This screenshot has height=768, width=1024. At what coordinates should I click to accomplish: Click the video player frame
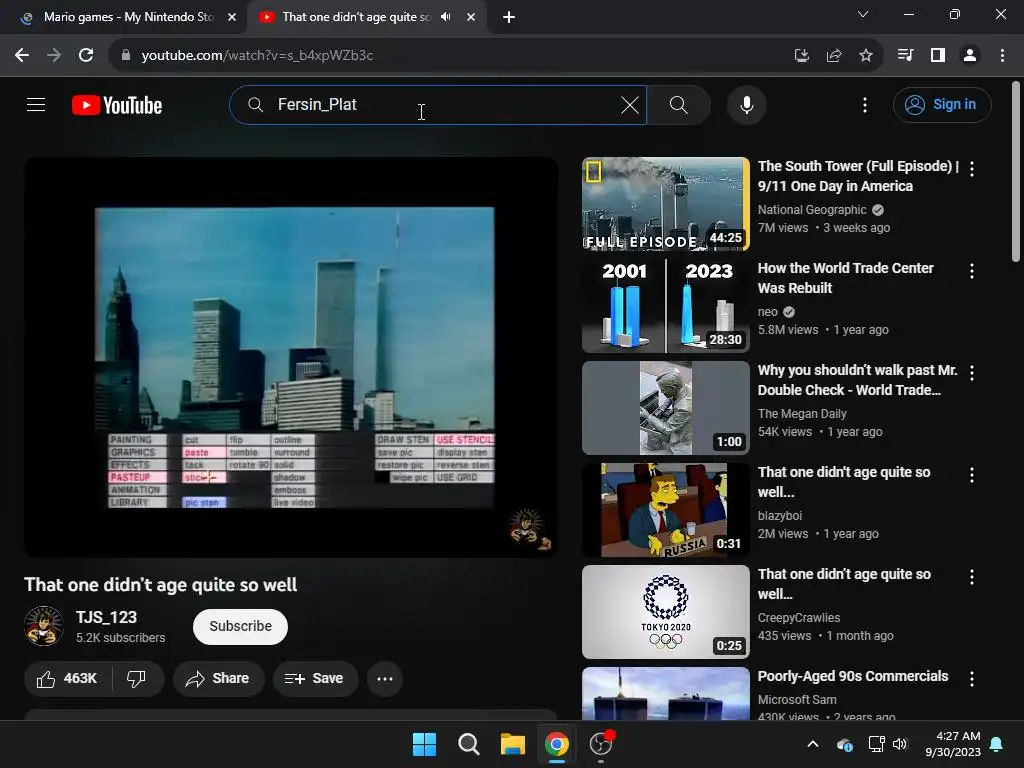pyautogui.click(x=291, y=357)
